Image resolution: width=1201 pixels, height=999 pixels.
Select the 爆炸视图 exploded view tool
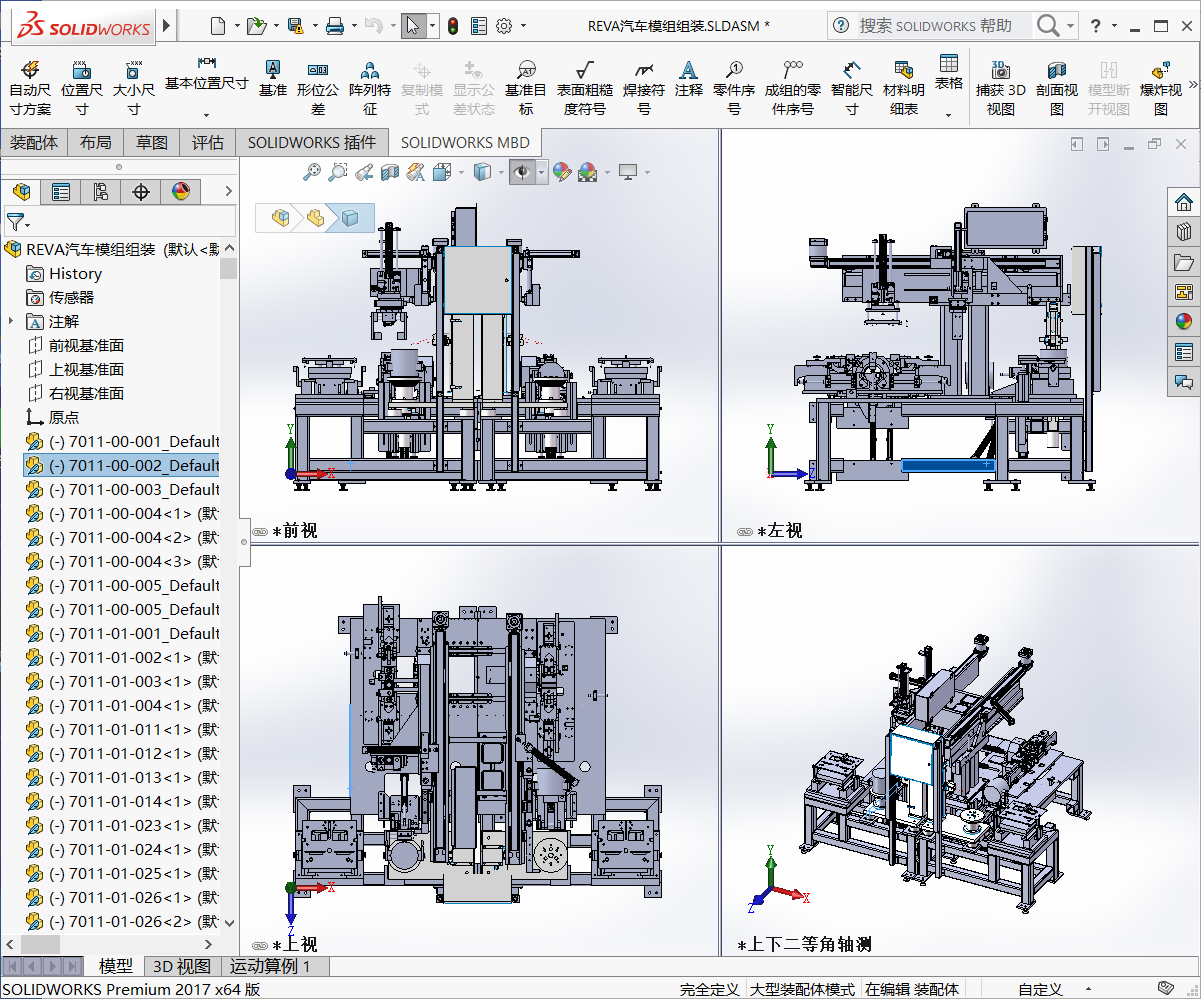pyautogui.click(x=1160, y=87)
